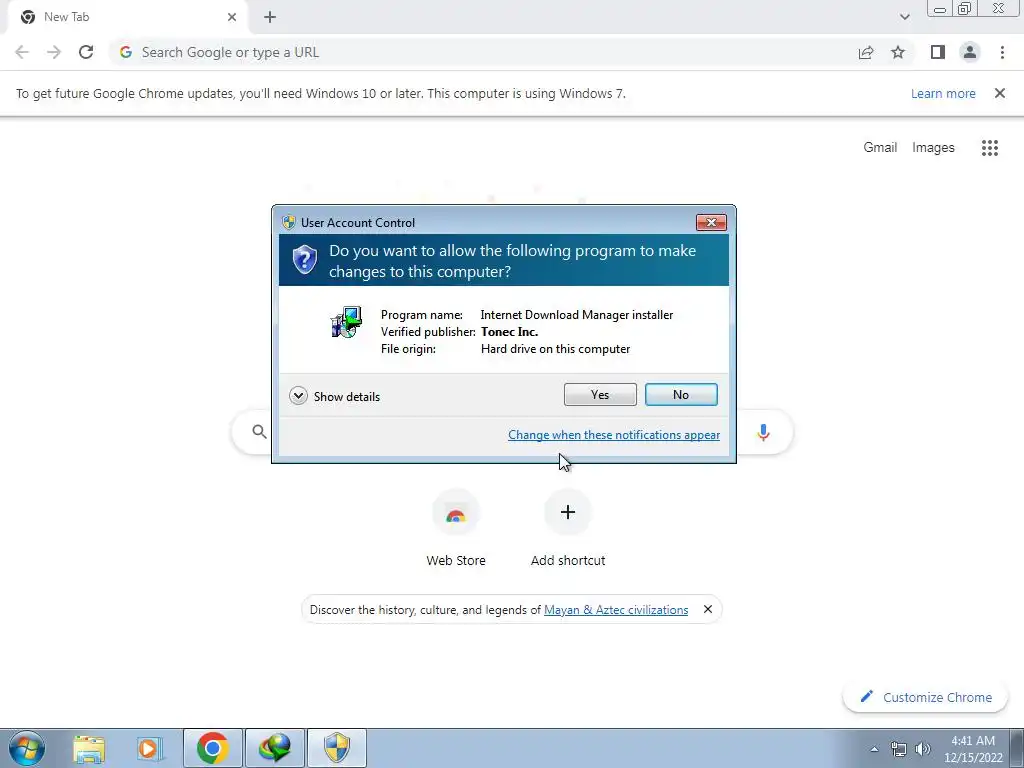The height and width of the screenshot is (768, 1024).
Task: Minimize the Chrome window
Action: 939,9
